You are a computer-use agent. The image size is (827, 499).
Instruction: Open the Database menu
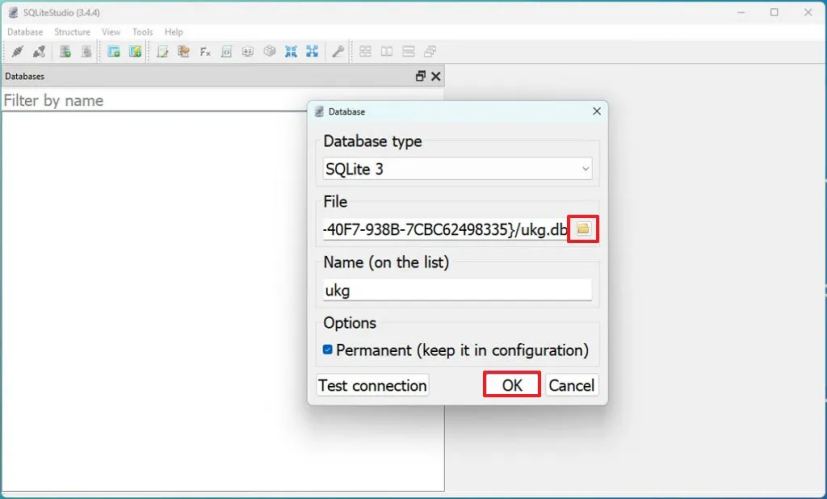(25, 32)
